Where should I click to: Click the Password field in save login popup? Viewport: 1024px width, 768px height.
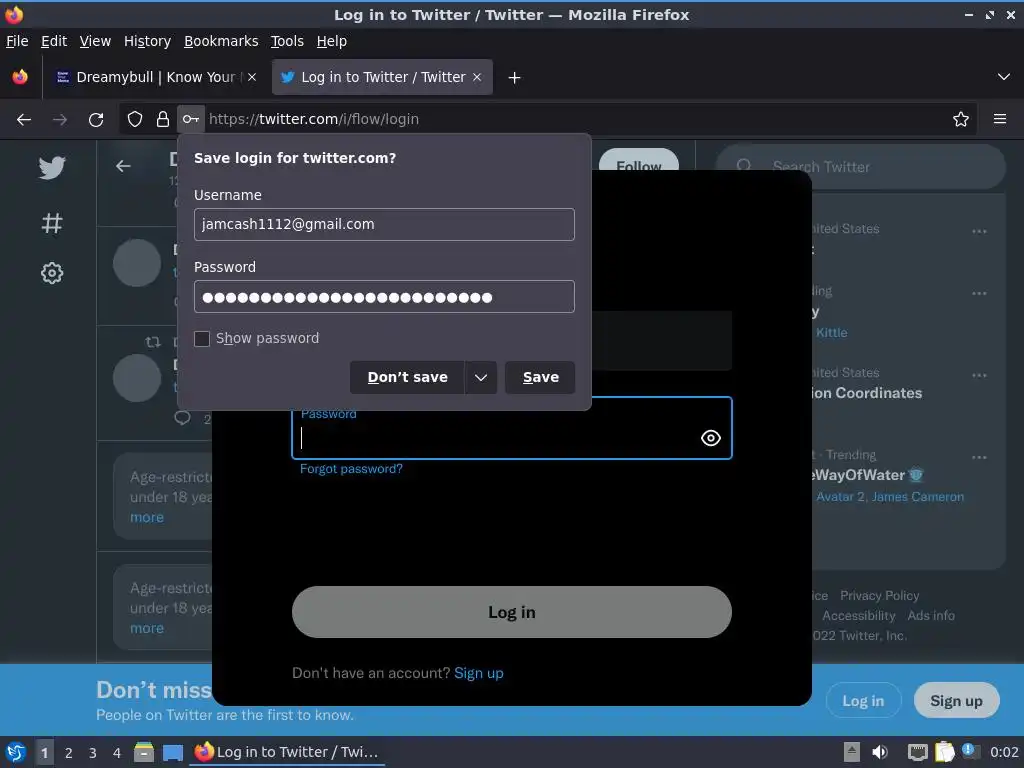(x=384, y=297)
